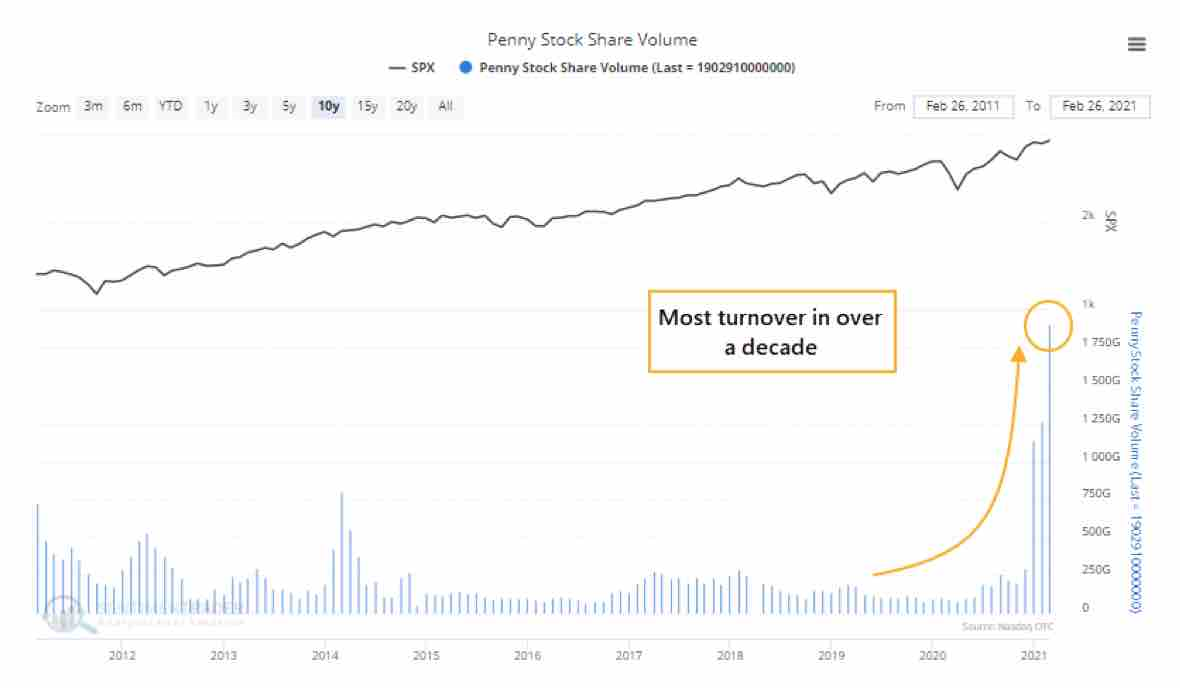Select the 6m zoom range
The image size is (1180, 688).
point(132,106)
